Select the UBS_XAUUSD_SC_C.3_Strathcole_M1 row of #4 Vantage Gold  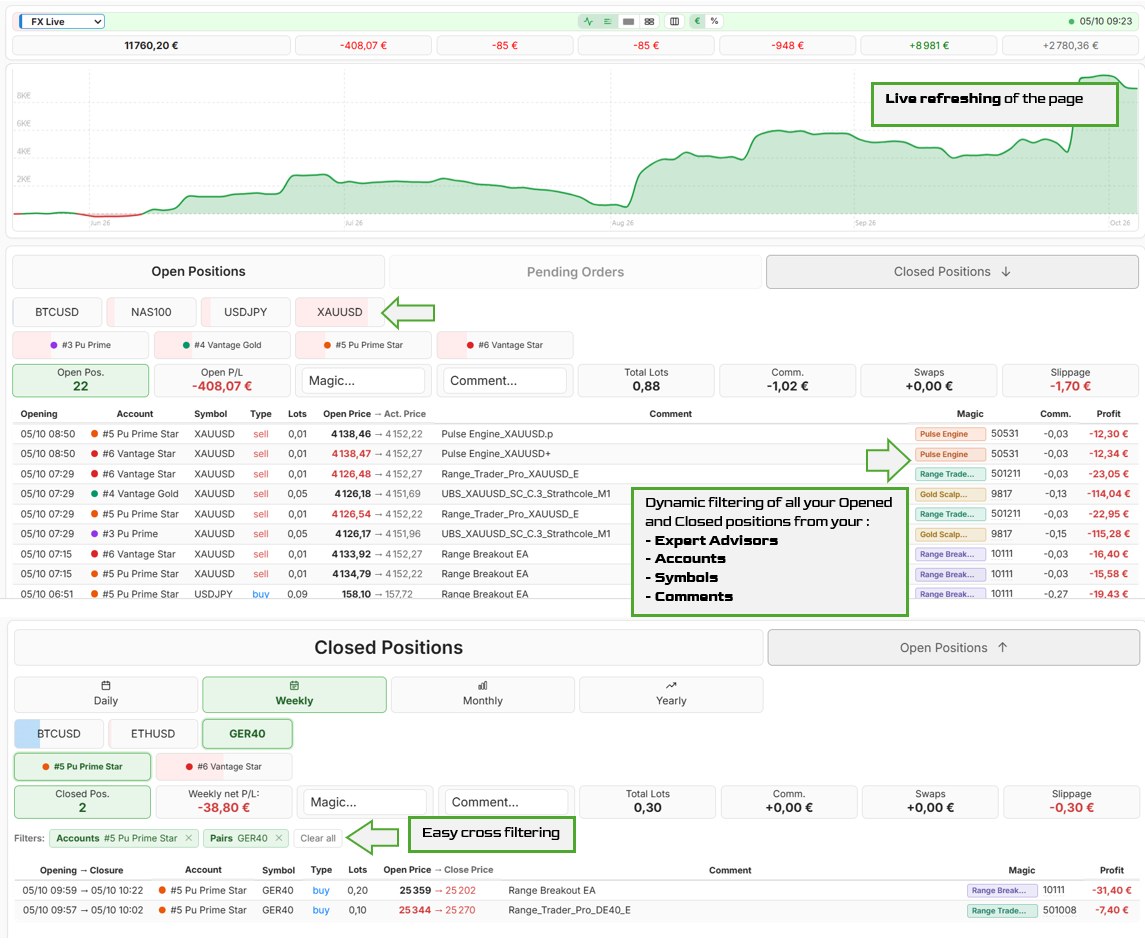point(575,494)
